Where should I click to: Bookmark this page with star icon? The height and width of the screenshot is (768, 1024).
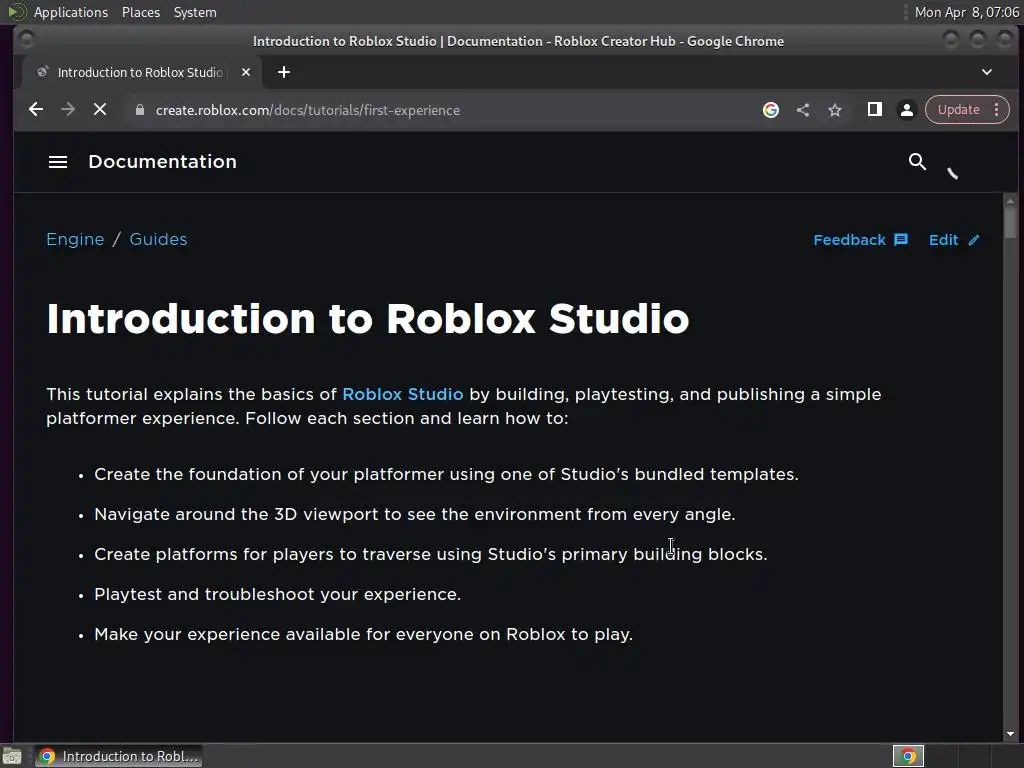tap(835, 110)
